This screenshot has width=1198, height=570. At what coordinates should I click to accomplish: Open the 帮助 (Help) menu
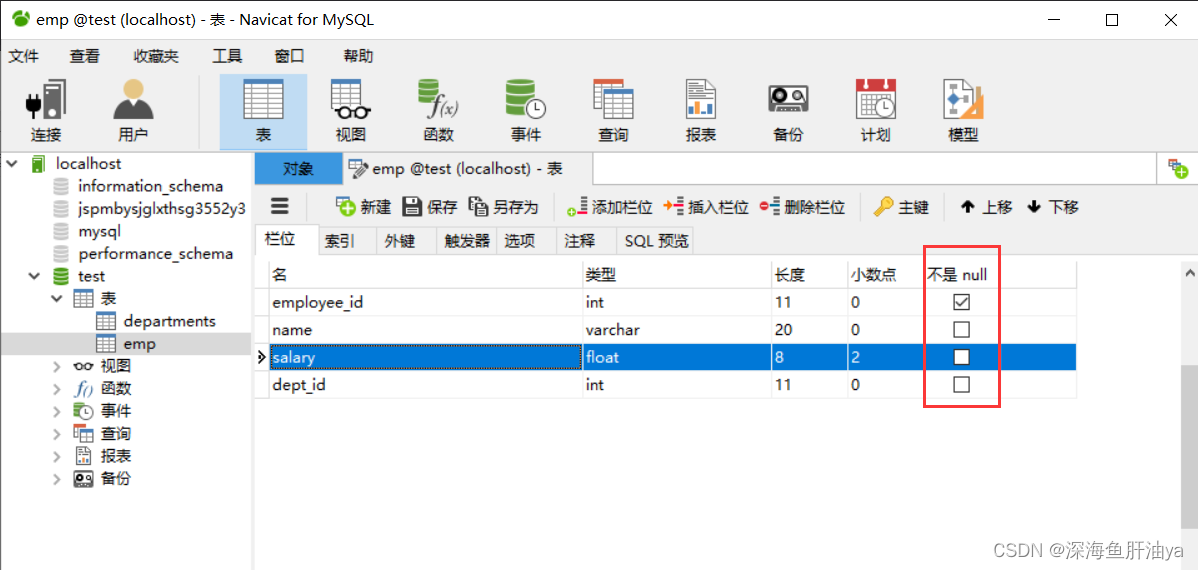tap(359, 57)
